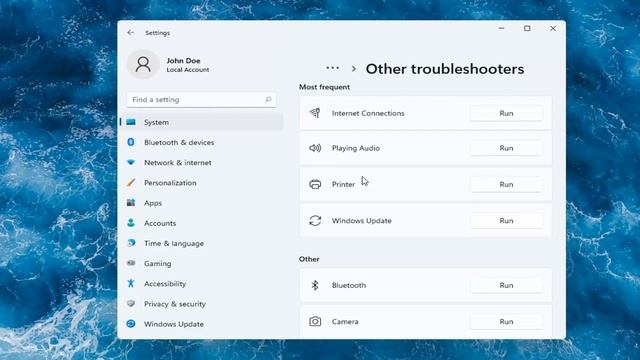640x360 pixels.
Task: Close the Settings window
Action: [553, 28]
